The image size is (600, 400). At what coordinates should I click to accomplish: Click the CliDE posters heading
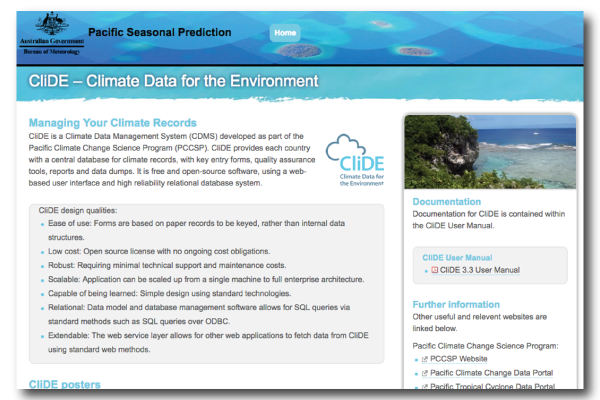65,384
